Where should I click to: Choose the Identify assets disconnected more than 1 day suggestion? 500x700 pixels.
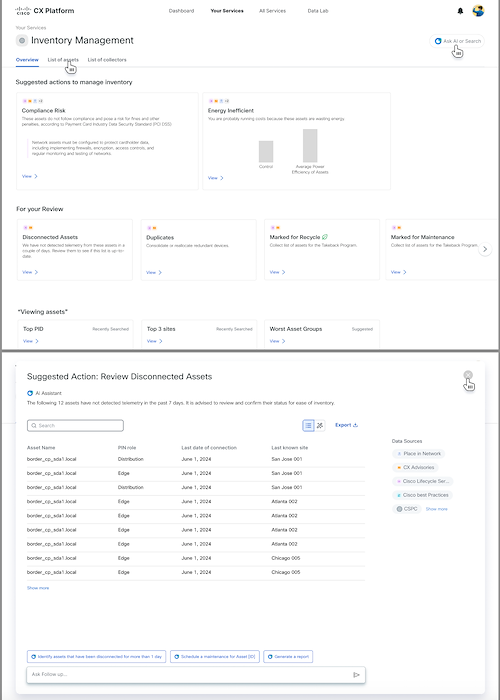[96, 657]
